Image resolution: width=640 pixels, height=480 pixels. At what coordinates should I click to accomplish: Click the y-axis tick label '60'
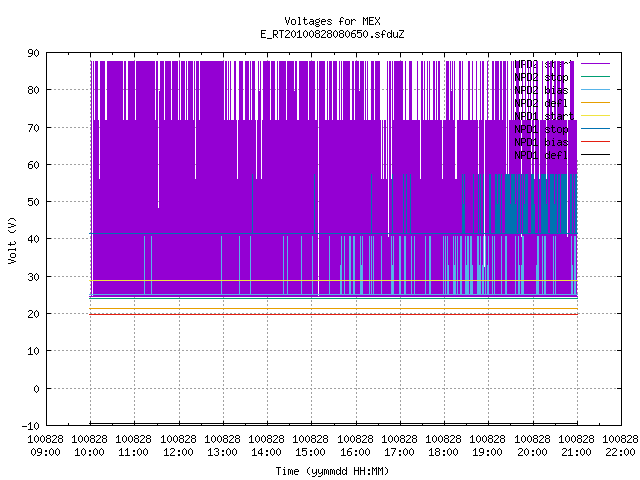[33, 165]
